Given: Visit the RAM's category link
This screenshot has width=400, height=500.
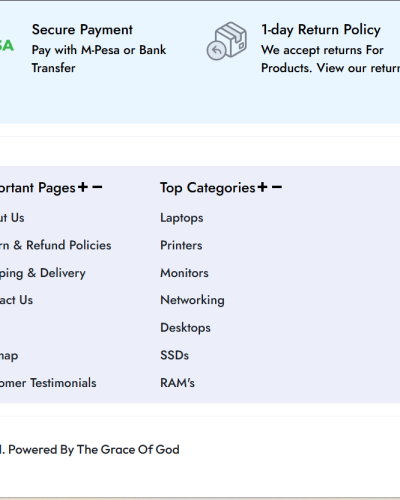Looking at the screenshot, I should click(x=177, y=383).
